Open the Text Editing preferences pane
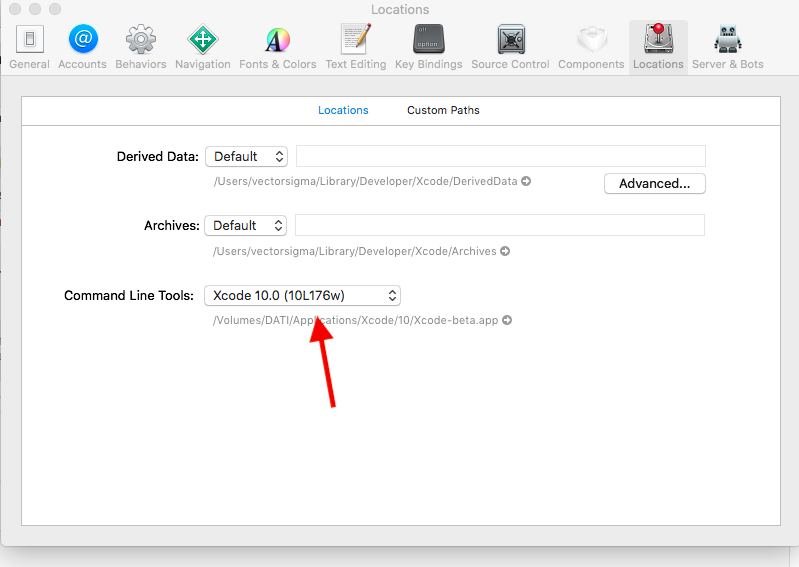Image resolution: width=799 pixels, height=567 pixels. point(356,47)
